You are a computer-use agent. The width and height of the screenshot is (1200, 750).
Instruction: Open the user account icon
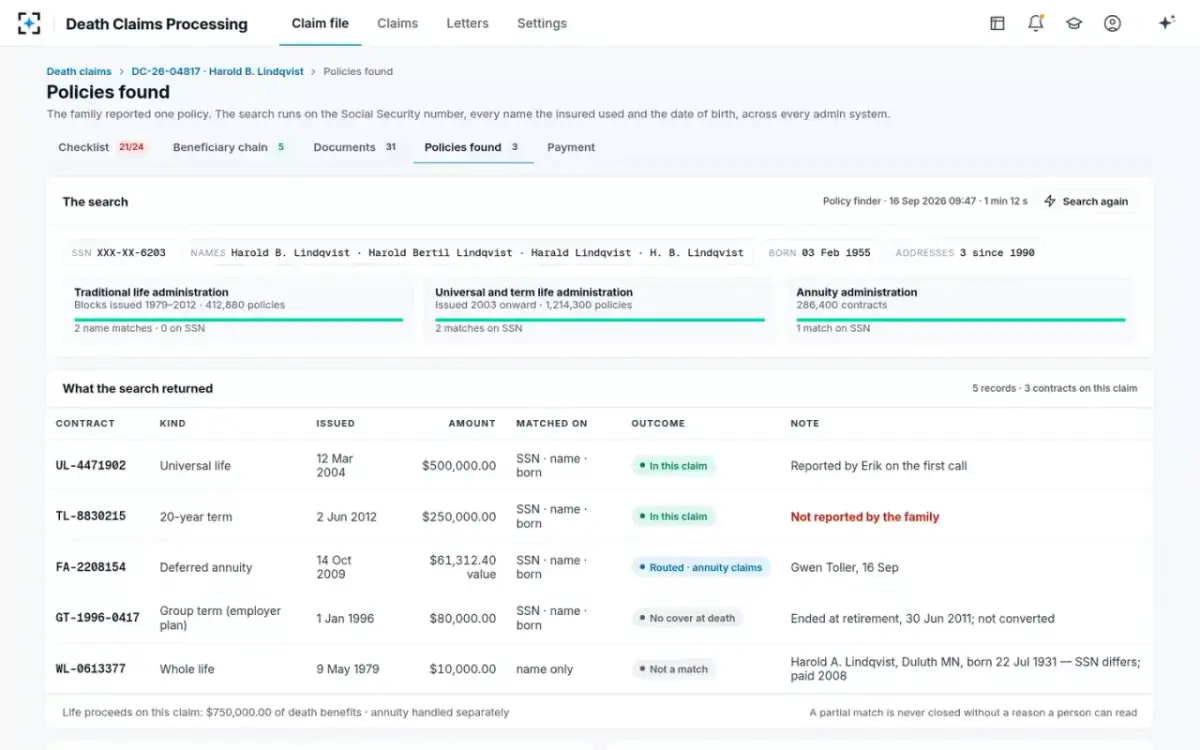click(1112, 23)
